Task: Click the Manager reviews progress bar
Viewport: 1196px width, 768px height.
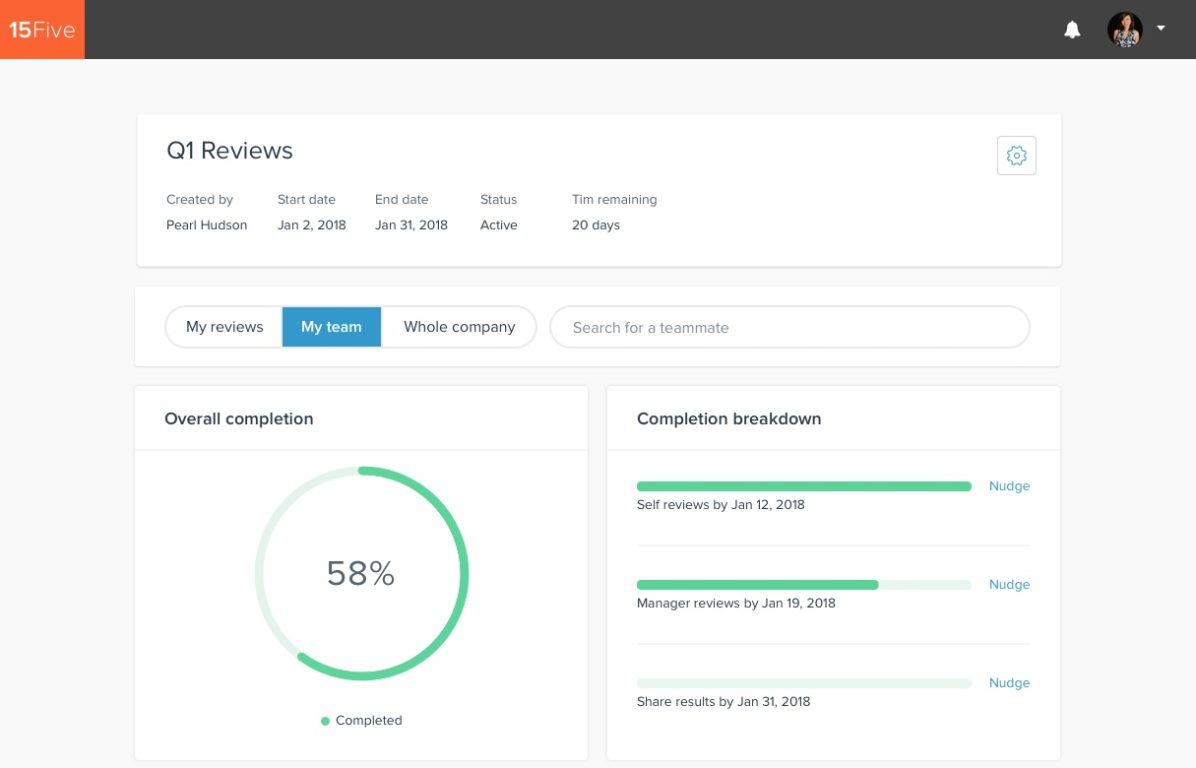Action: pyautogui.click(x=803, y=585)
